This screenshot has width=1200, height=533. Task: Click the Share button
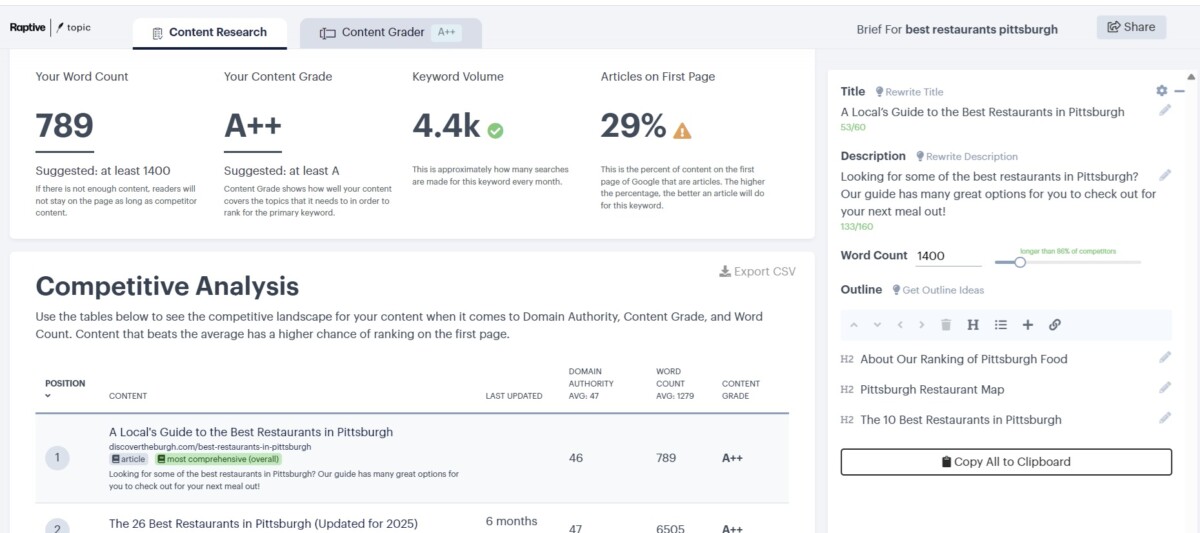1131,28
